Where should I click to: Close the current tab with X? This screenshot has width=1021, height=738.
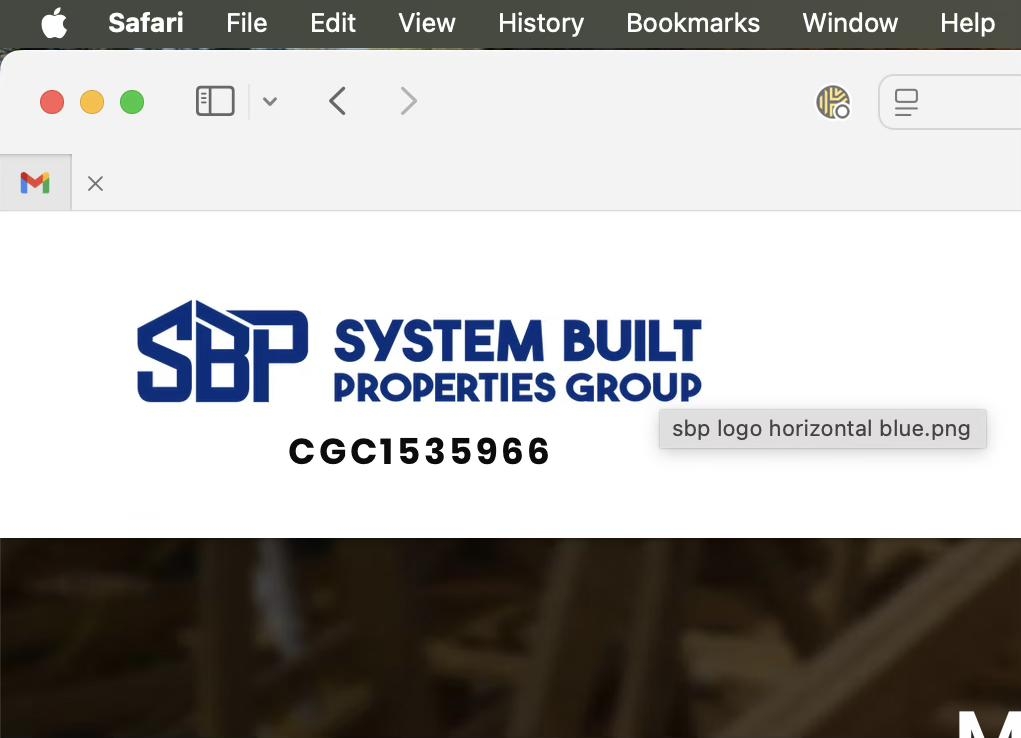[95, 184]
